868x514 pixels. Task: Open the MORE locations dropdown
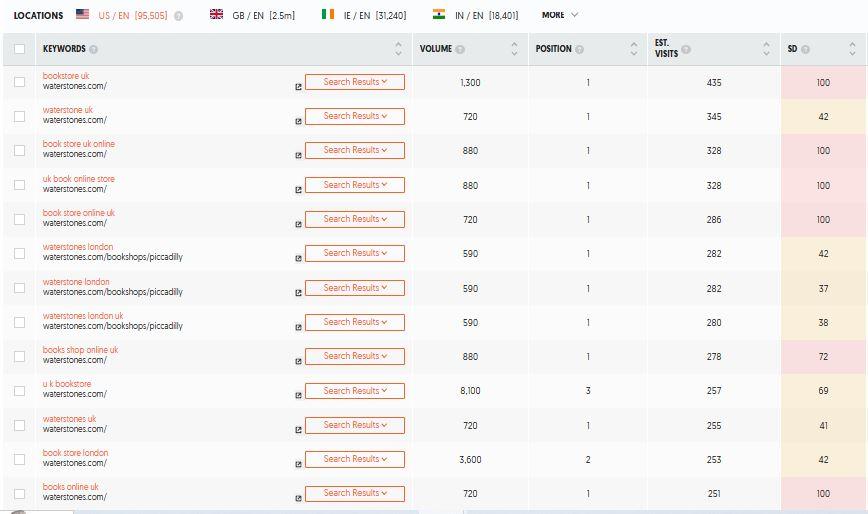560,15
